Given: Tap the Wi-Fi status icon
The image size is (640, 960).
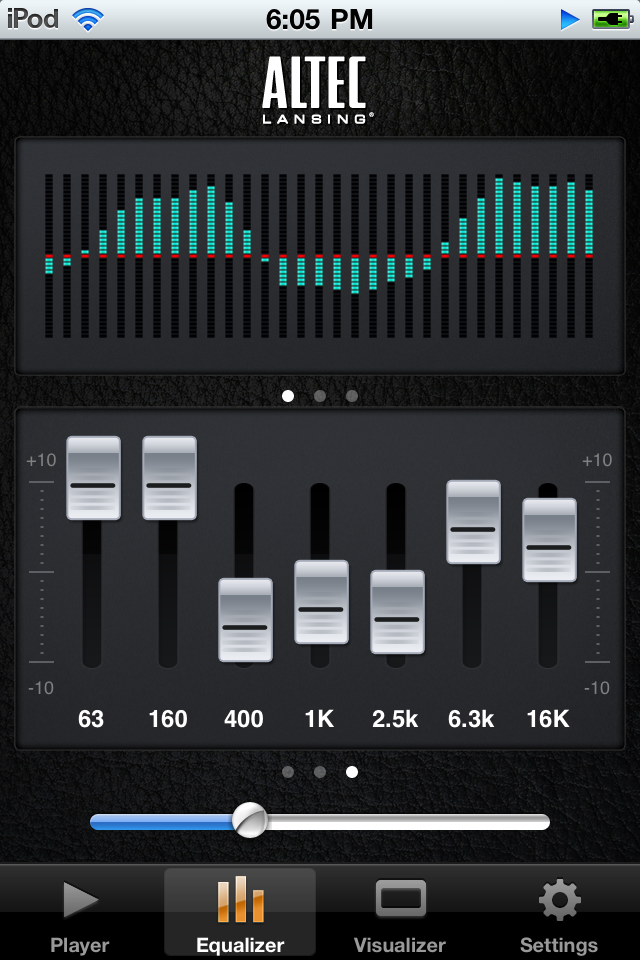Looking at the screenshot, I should (88, 20).
